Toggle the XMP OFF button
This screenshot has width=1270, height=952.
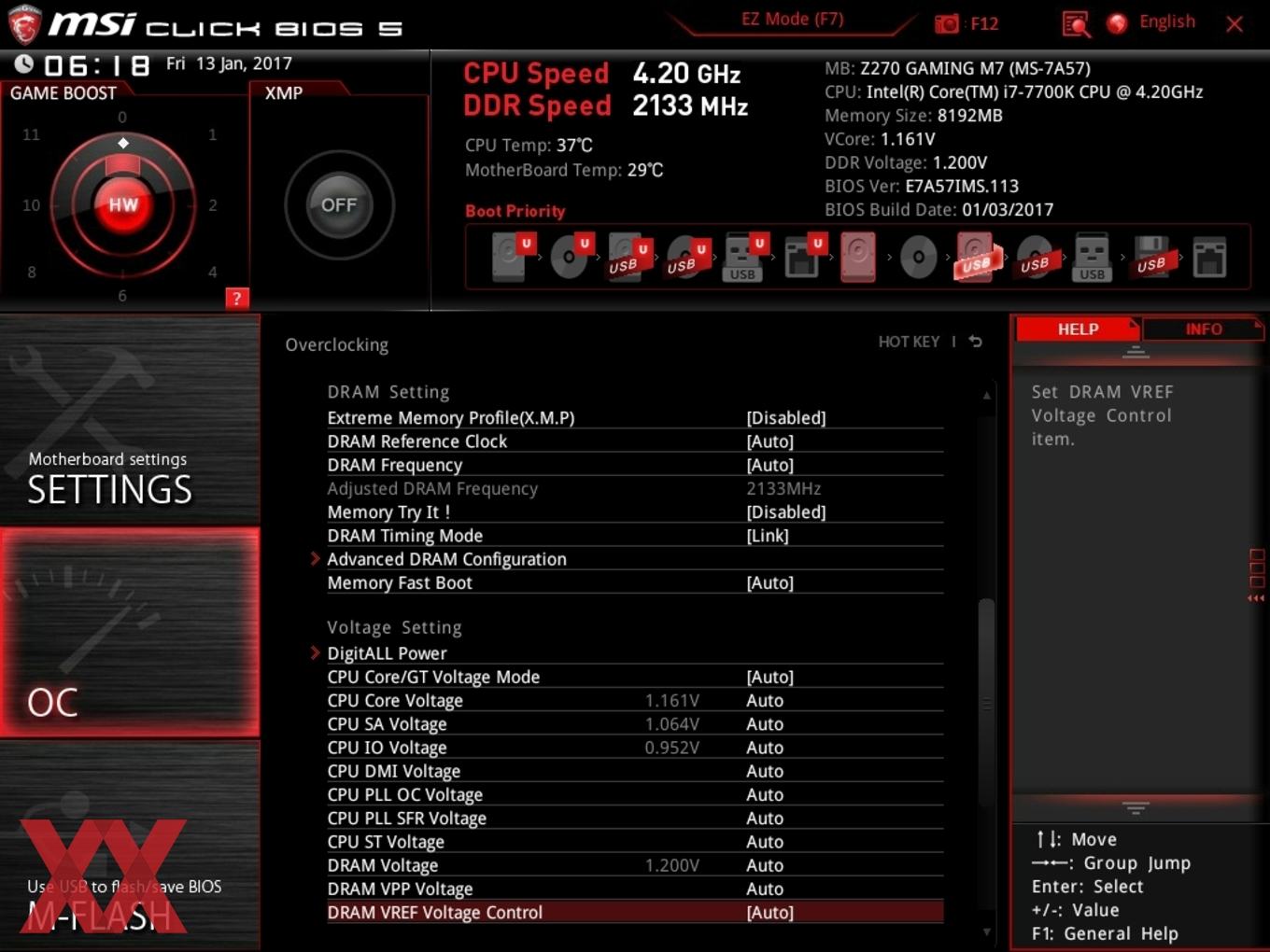coord(339,204)
